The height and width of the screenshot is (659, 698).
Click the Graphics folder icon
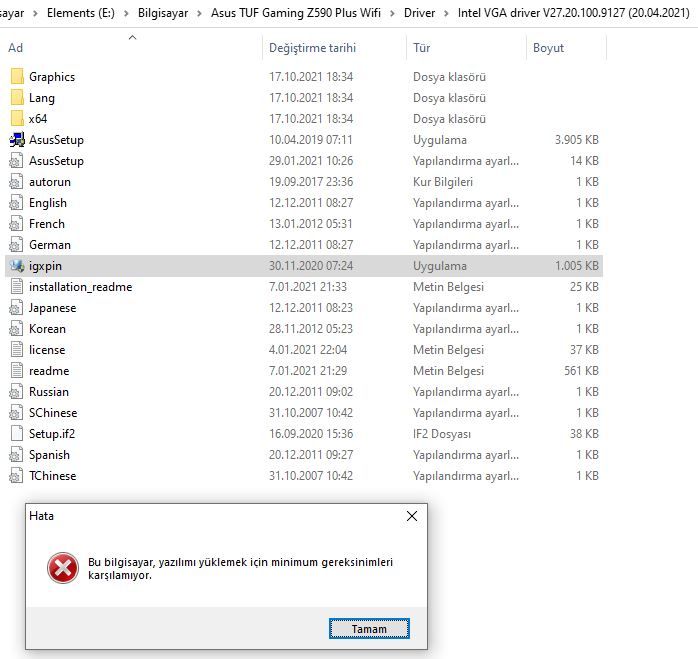coord(17,77)
